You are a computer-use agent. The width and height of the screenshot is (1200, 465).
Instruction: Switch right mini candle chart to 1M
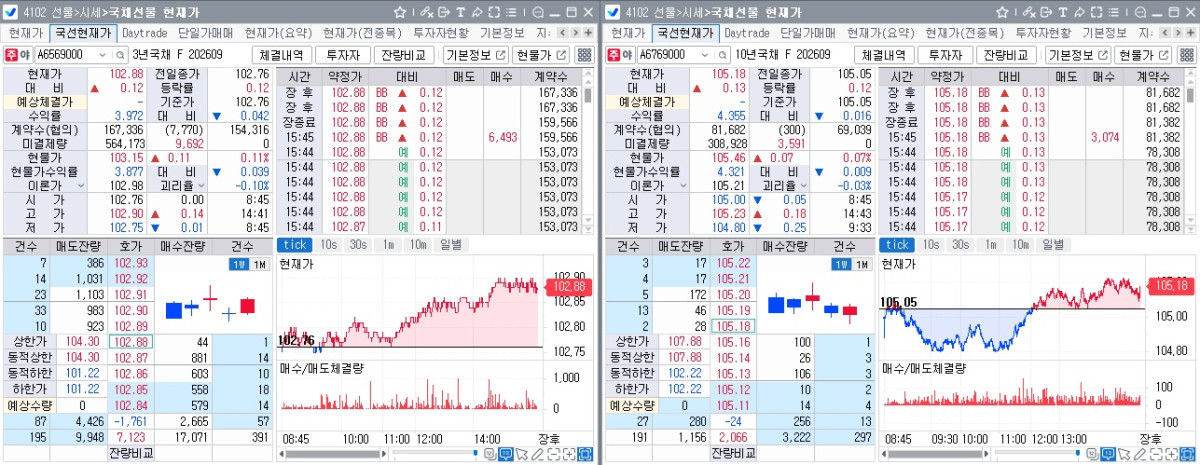click(862, 264)
